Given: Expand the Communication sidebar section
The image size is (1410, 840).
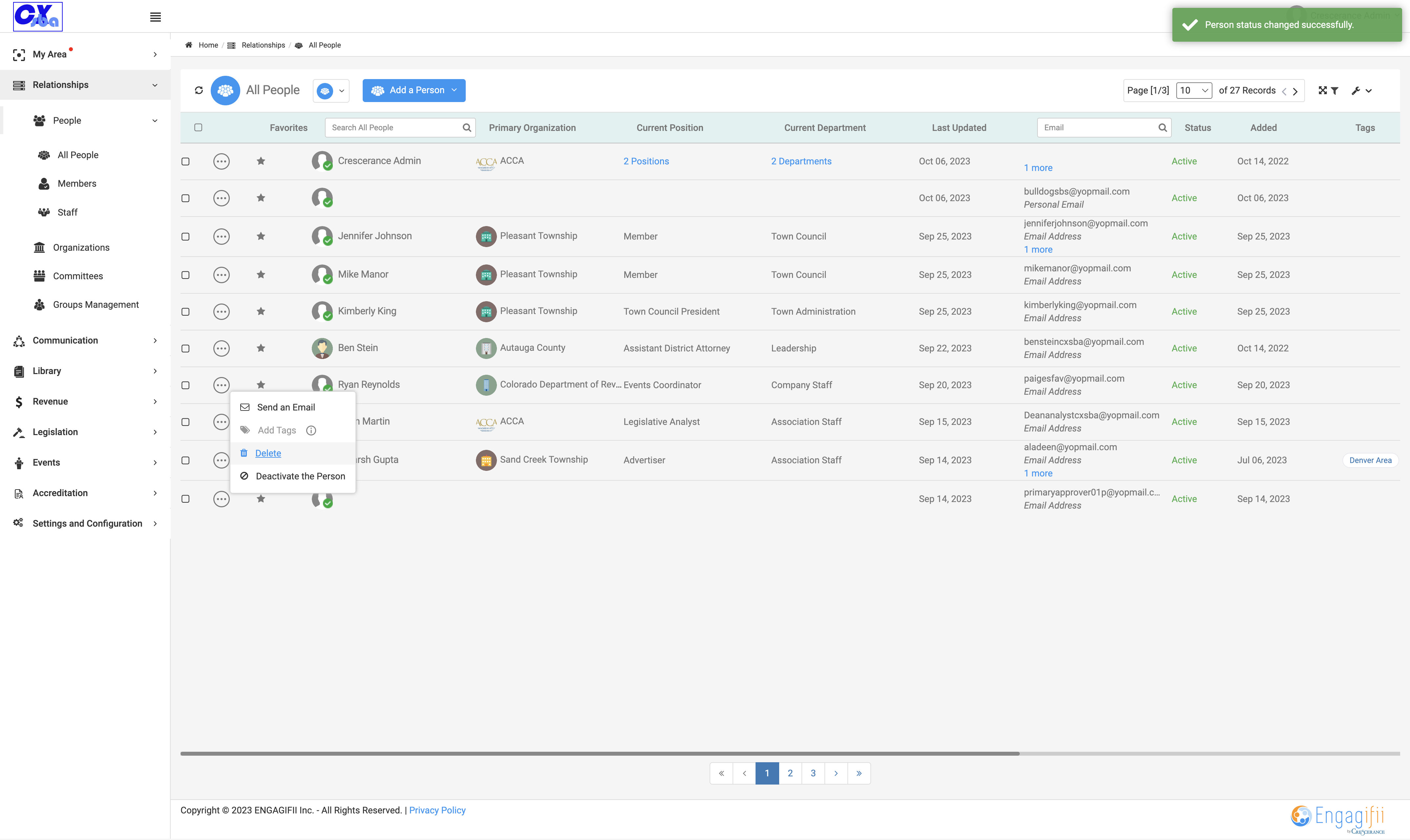Looking at the screenshot, I should [85, 340].
